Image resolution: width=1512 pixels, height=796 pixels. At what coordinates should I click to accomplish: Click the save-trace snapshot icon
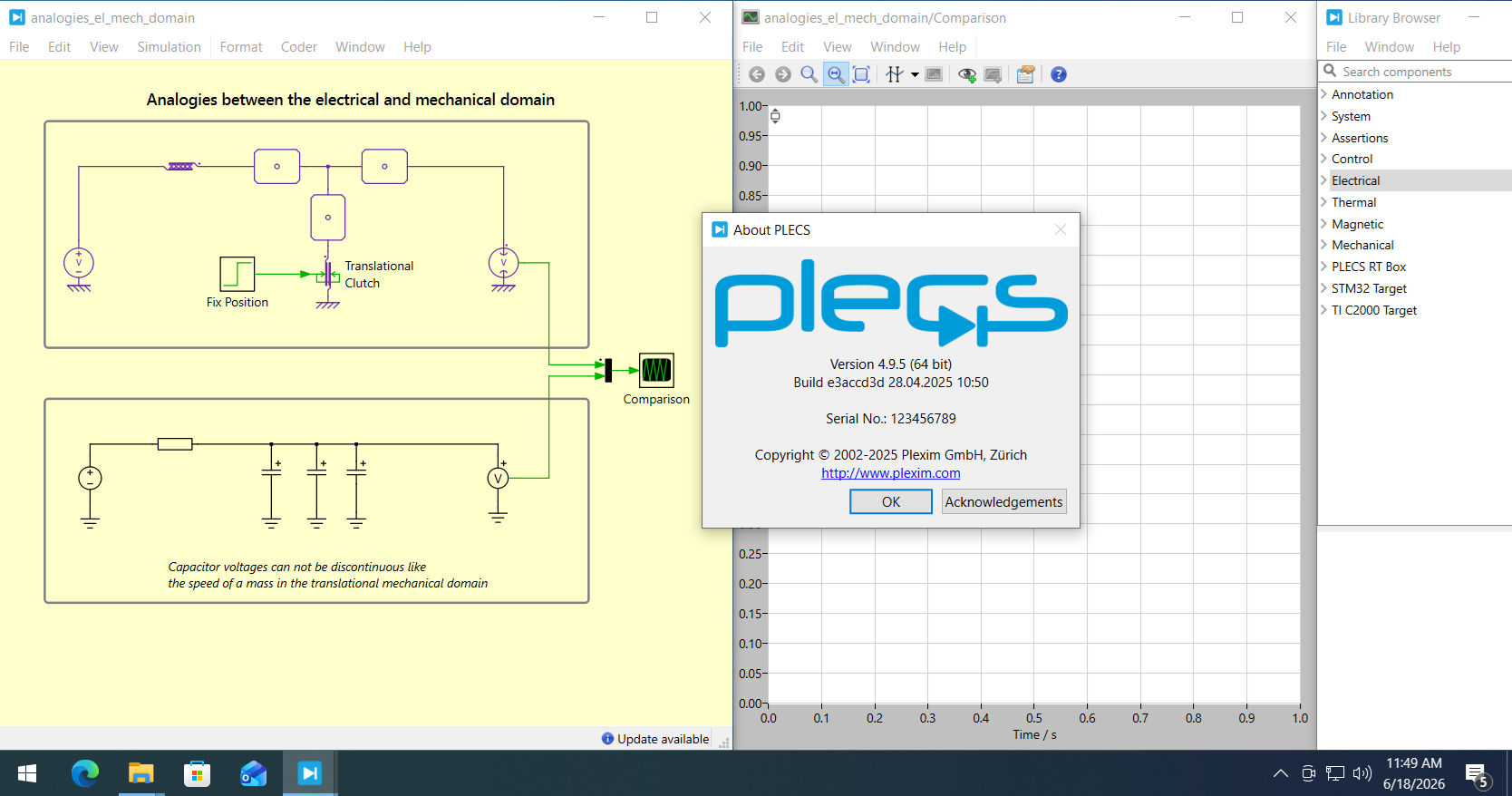[x=993, y=74]
